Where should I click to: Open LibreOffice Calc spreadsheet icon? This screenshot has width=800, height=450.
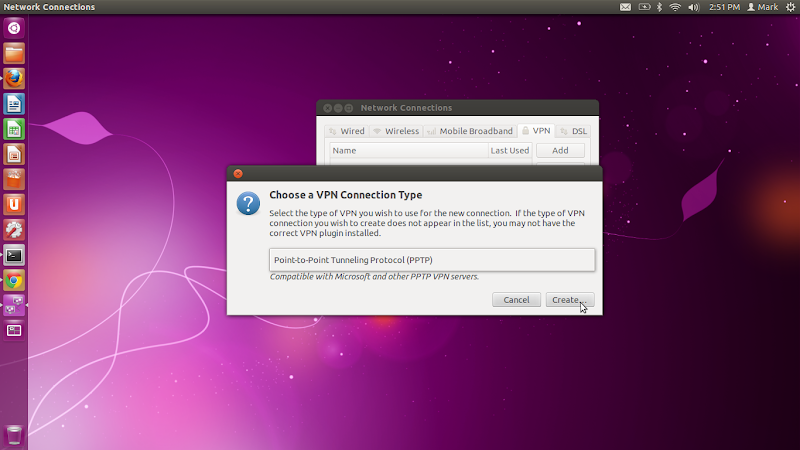click(14, 129)
